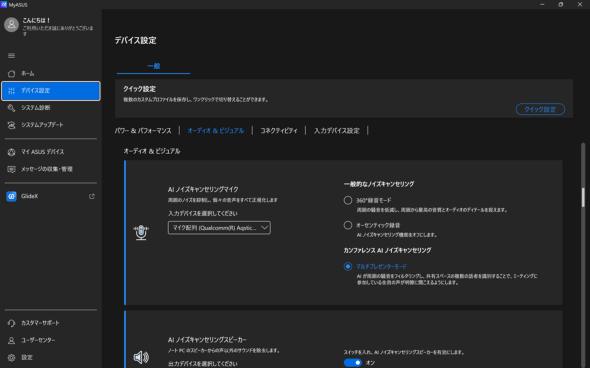Click the デバイス設定 sliders icon in sidebar
Screen dimensions: 590x368
coord(11,91)
